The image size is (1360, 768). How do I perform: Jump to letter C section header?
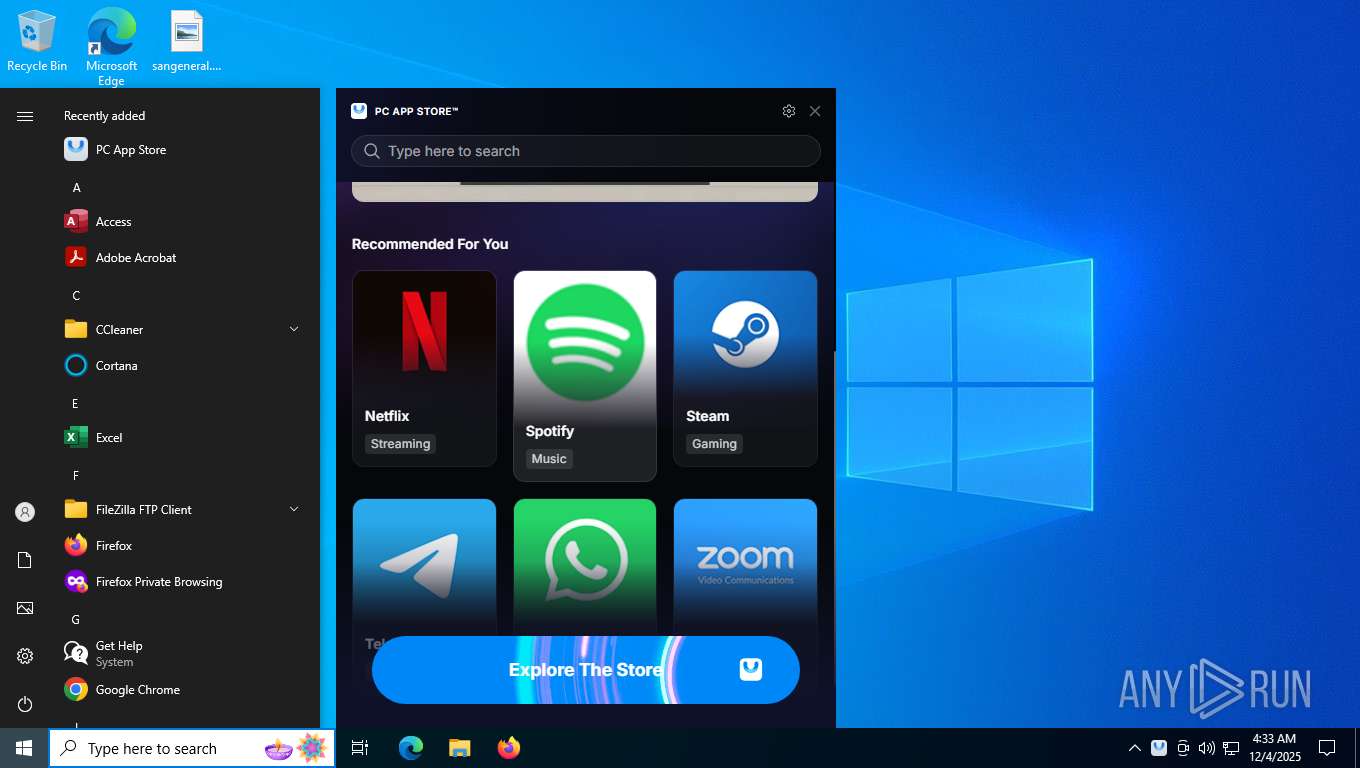click(x=76, y=296)
